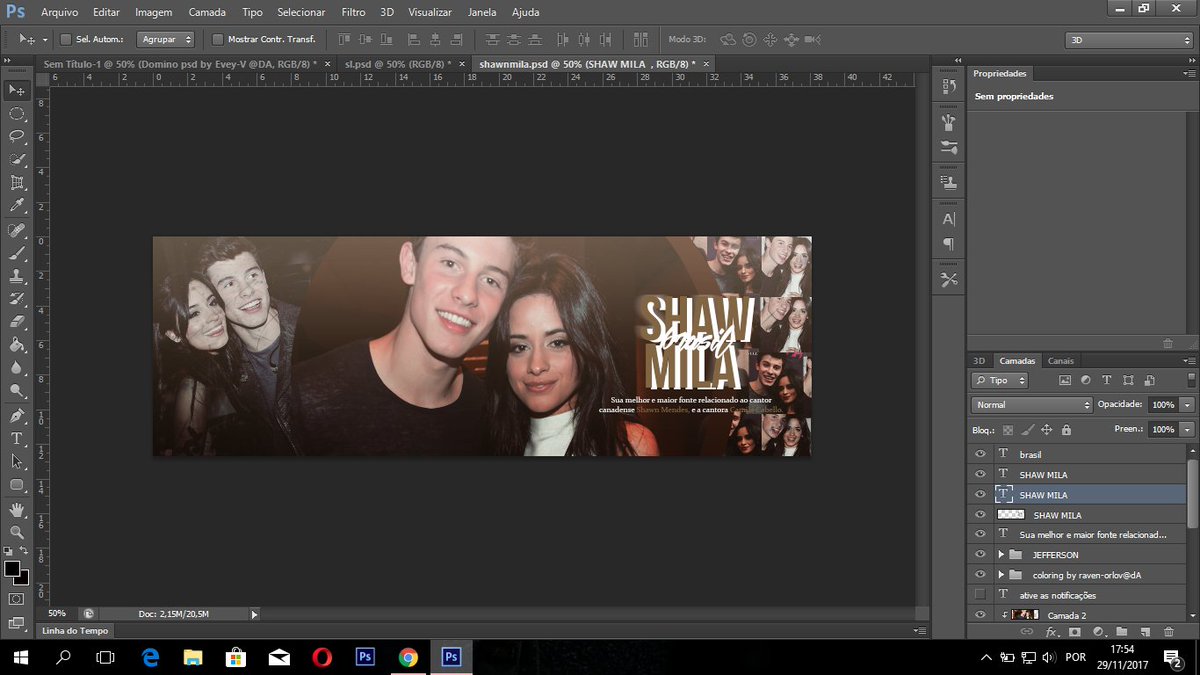Click the Agrupar button
The image size is (1200, 675).
163,38
